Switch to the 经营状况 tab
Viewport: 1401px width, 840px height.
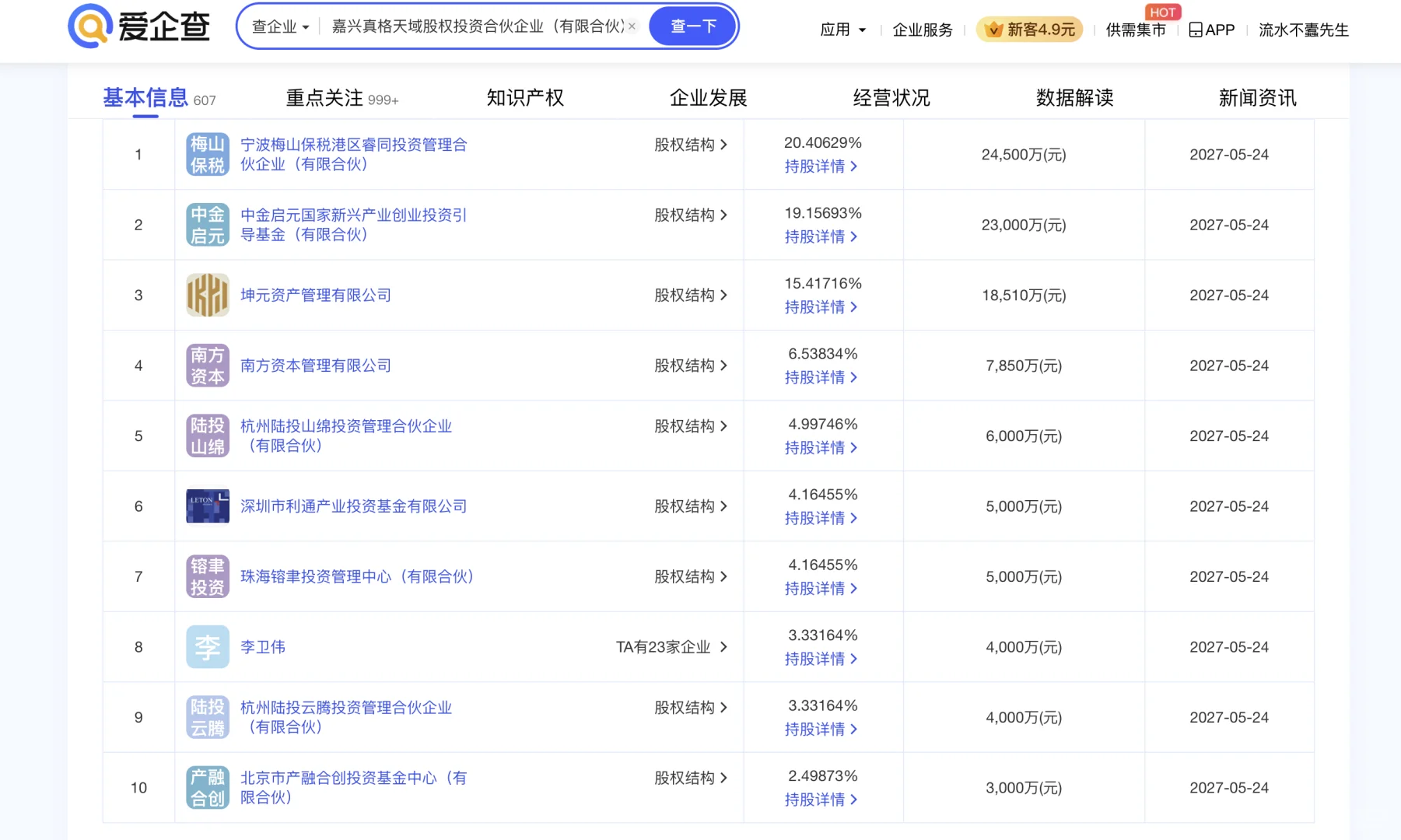[x=891, y=98]
